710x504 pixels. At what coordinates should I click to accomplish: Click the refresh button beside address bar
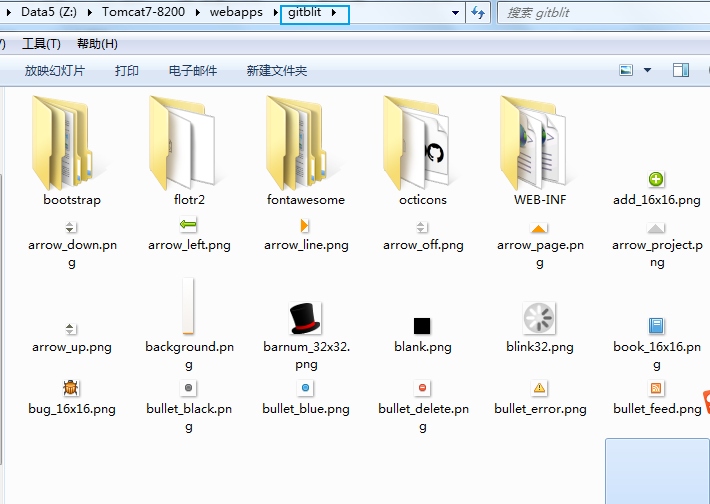coord(478,13)
